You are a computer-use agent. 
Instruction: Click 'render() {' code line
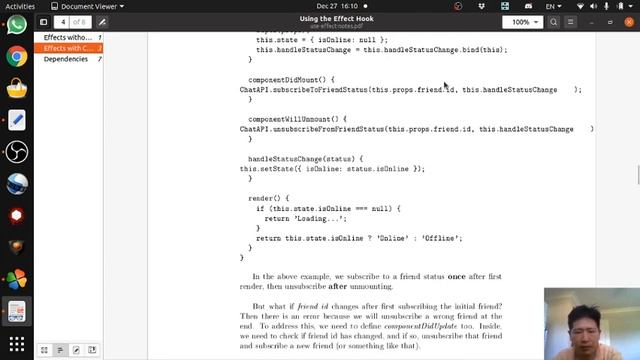(269, 198)
